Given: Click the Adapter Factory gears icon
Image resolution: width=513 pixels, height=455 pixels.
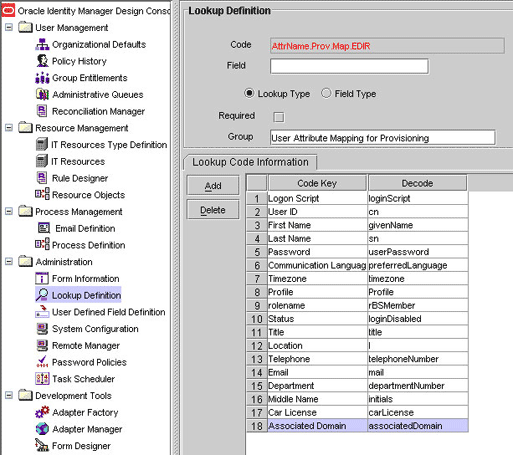Looking at the screenshot, I should (x=42, y=412).
